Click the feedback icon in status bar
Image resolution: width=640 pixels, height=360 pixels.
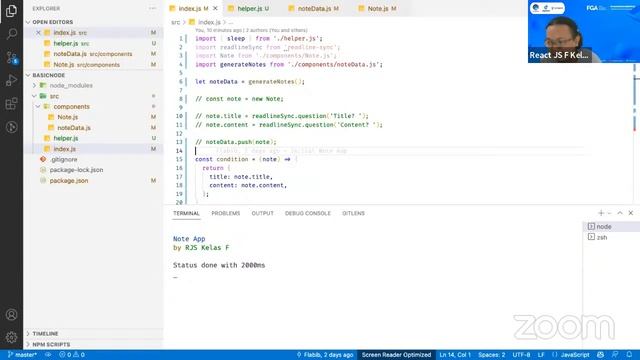[x=615, y=355]
